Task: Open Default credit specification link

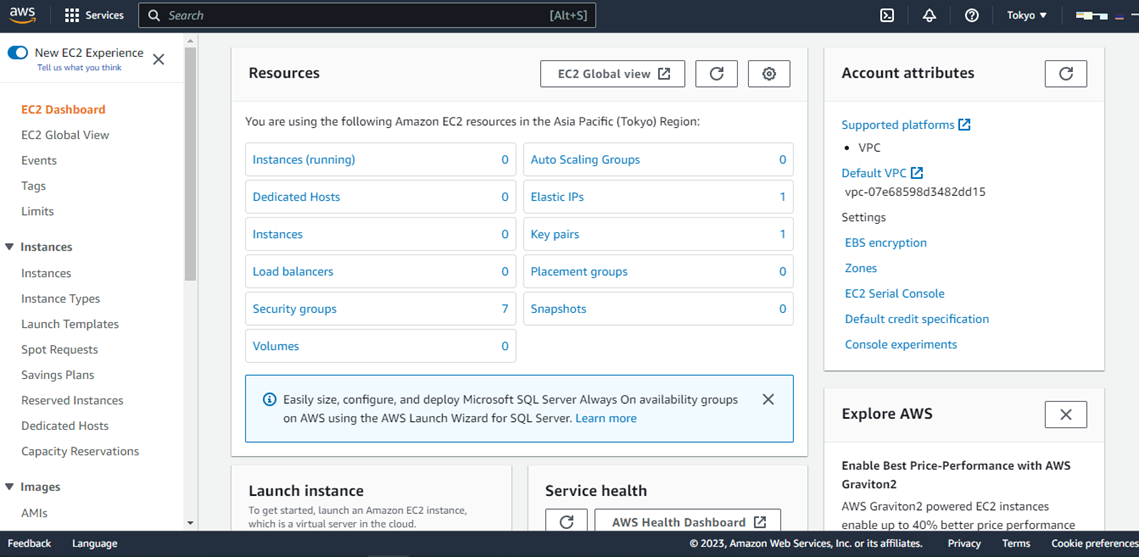Action: (x=917, y=319)
